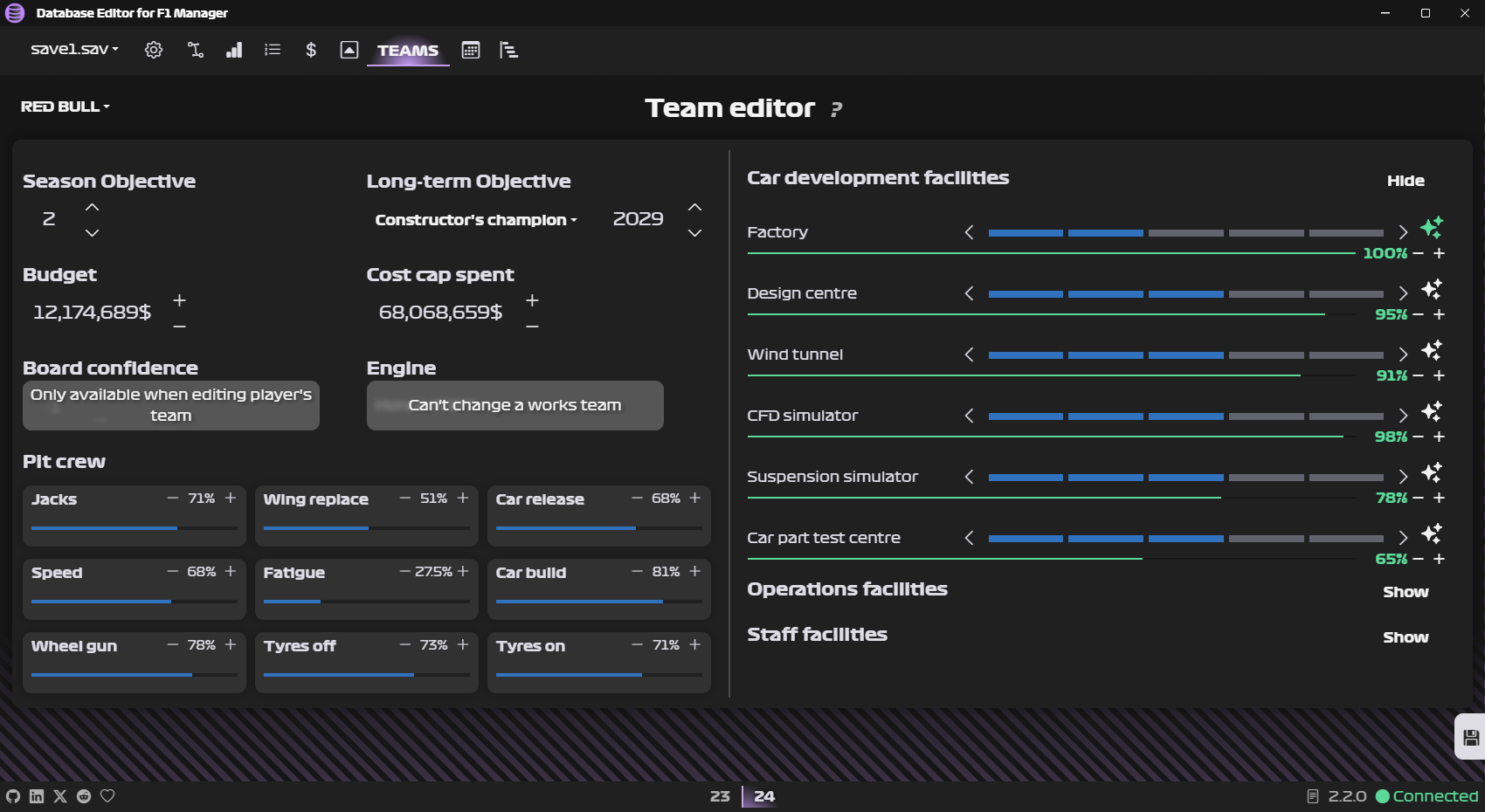The image size is (1485, 812).
Task: Lower the Suspension simulator level with left chevron
Action: pyautogui.click(x=969, y=477)
